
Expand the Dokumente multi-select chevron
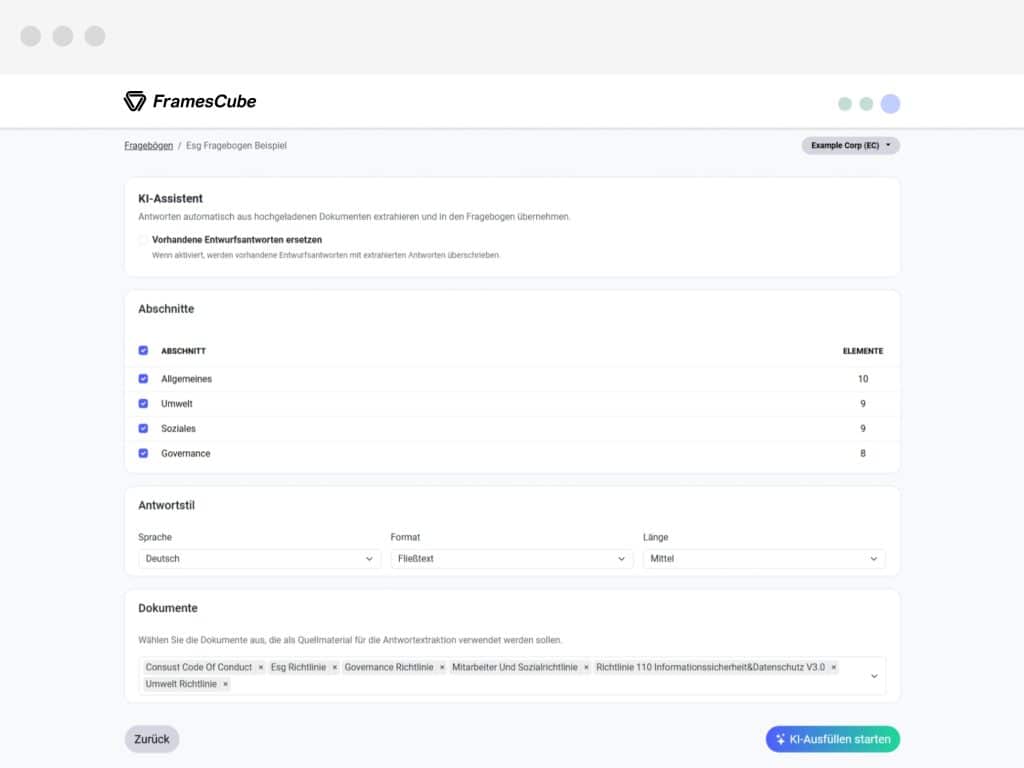(874, 677)
